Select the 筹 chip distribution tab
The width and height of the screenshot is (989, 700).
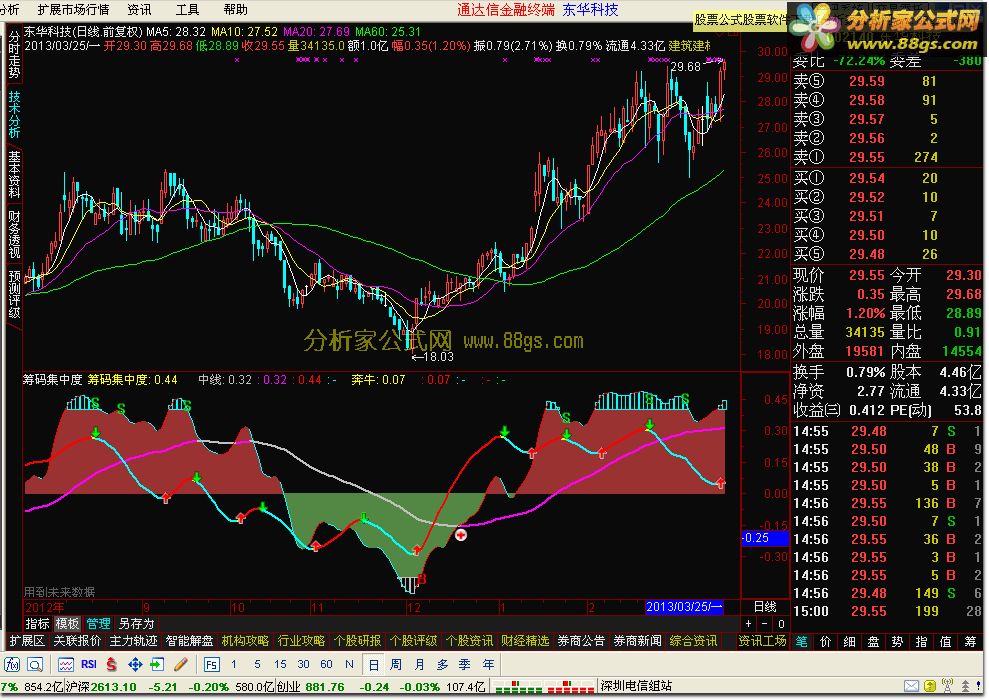click(x=970, y=641)
